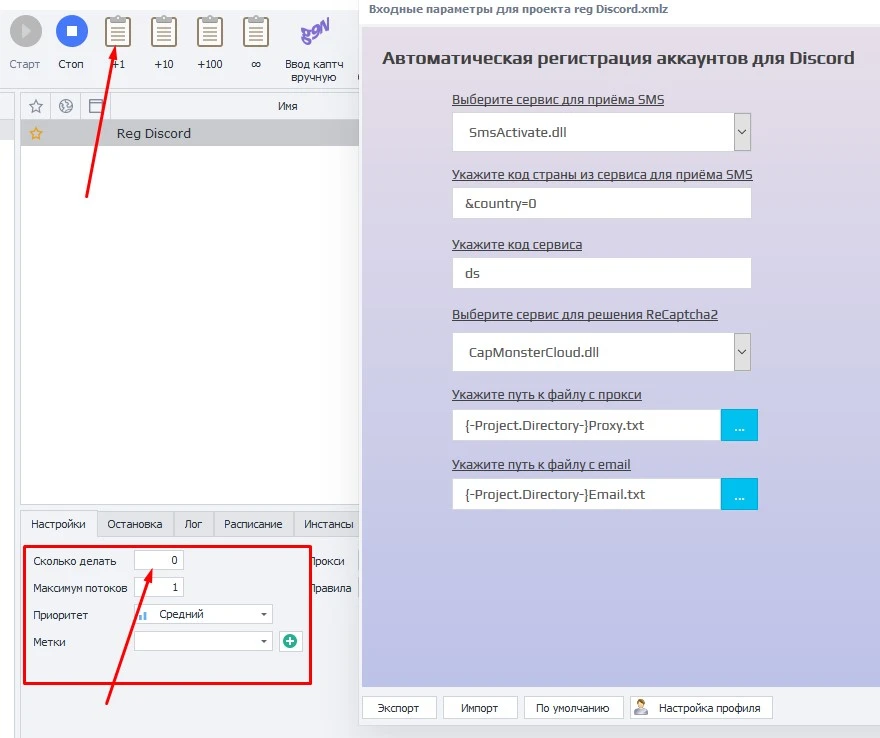Add ten attempts with +10 icon
This screenshot has width=880, height=738.
click(164, 31)
